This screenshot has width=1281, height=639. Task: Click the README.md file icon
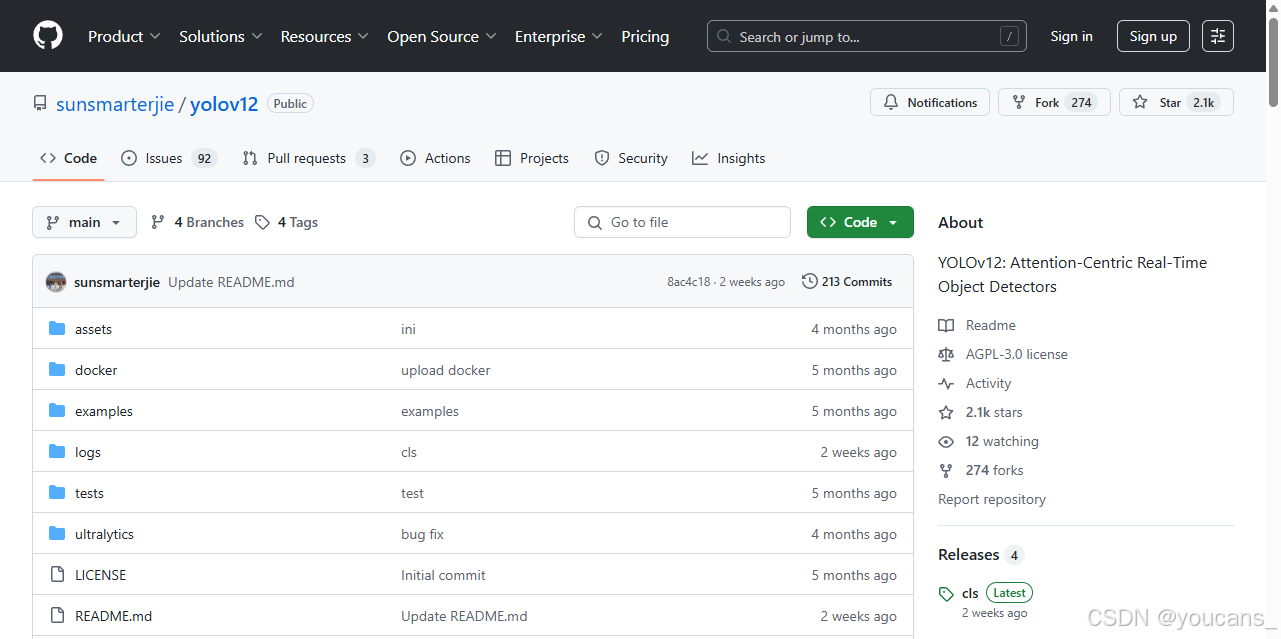[x=57, y=616]
